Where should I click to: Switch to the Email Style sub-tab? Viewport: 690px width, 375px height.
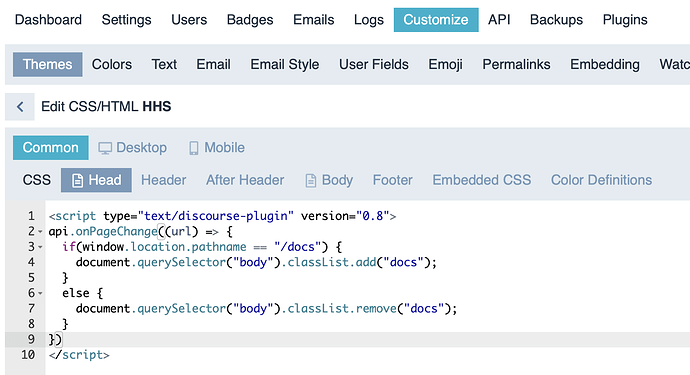pos(285,65)
